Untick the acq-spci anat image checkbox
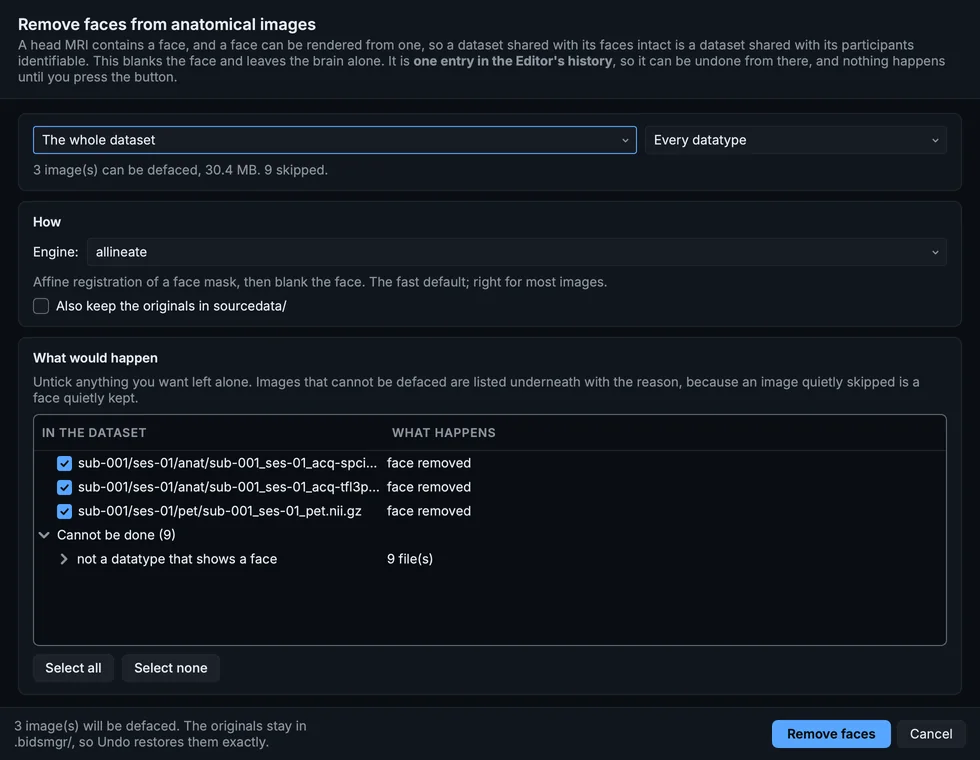The width and height of the screenshot is (980, 760). pos(64,463)
